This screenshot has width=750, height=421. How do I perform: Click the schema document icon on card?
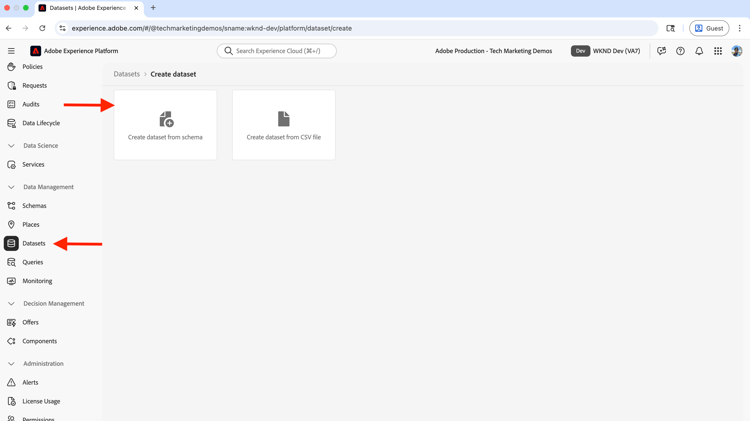166,119
